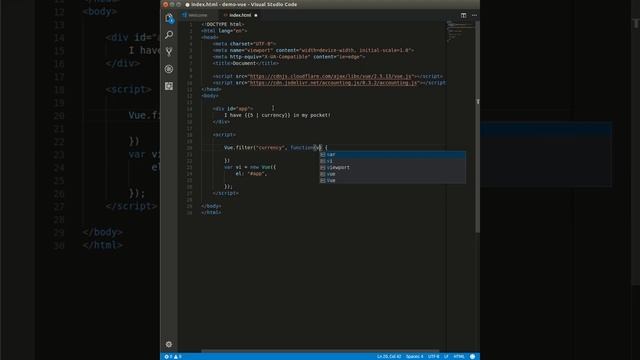This screenshot has width=640, height=360.
Task: Open feedback smiley in status bar
Action: pyautogui.click(x=472, y=357)
